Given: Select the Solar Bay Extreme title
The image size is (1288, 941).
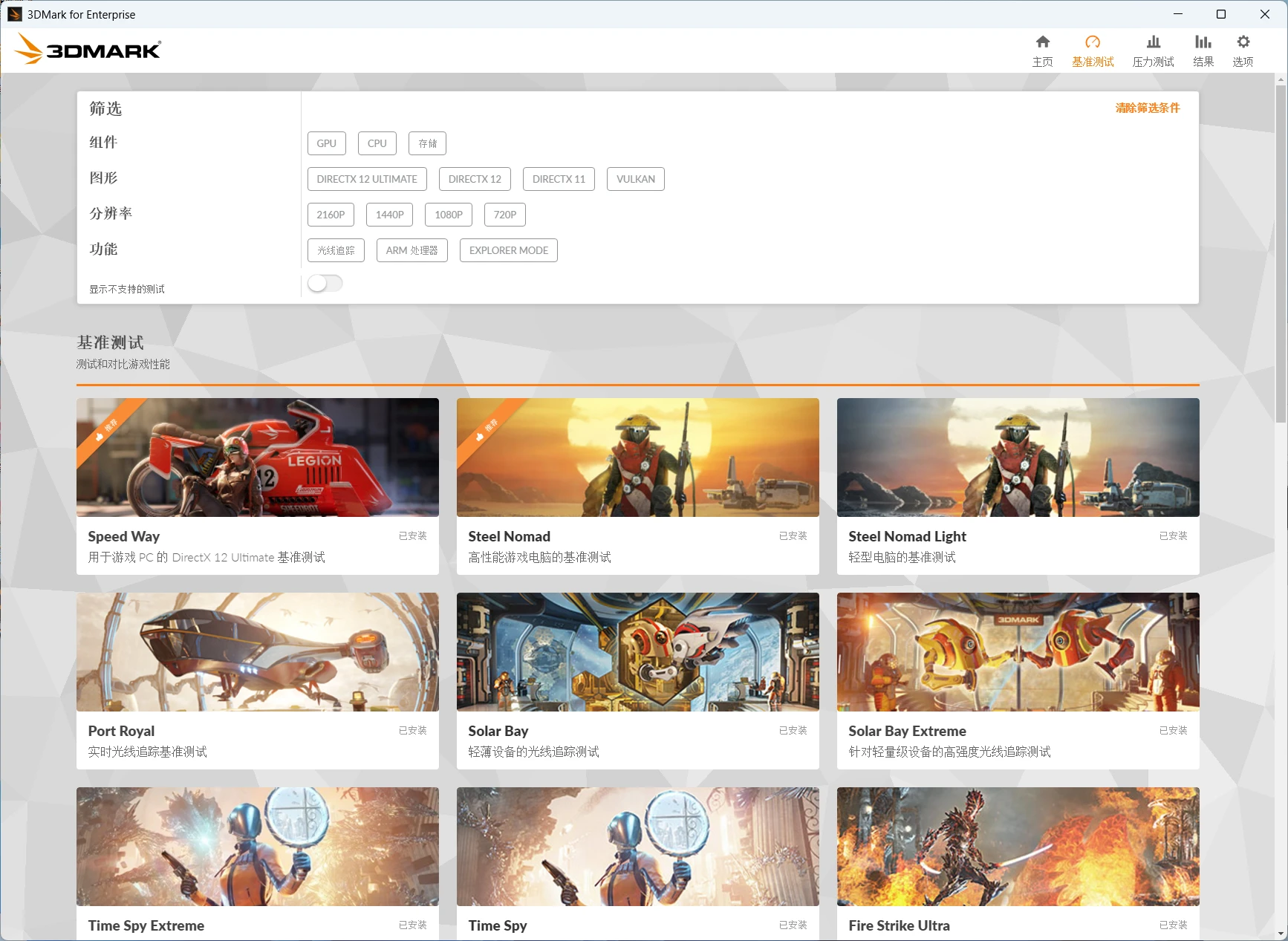Looking at the screenshot, I should pyautogui.click(x=908, y=731).
